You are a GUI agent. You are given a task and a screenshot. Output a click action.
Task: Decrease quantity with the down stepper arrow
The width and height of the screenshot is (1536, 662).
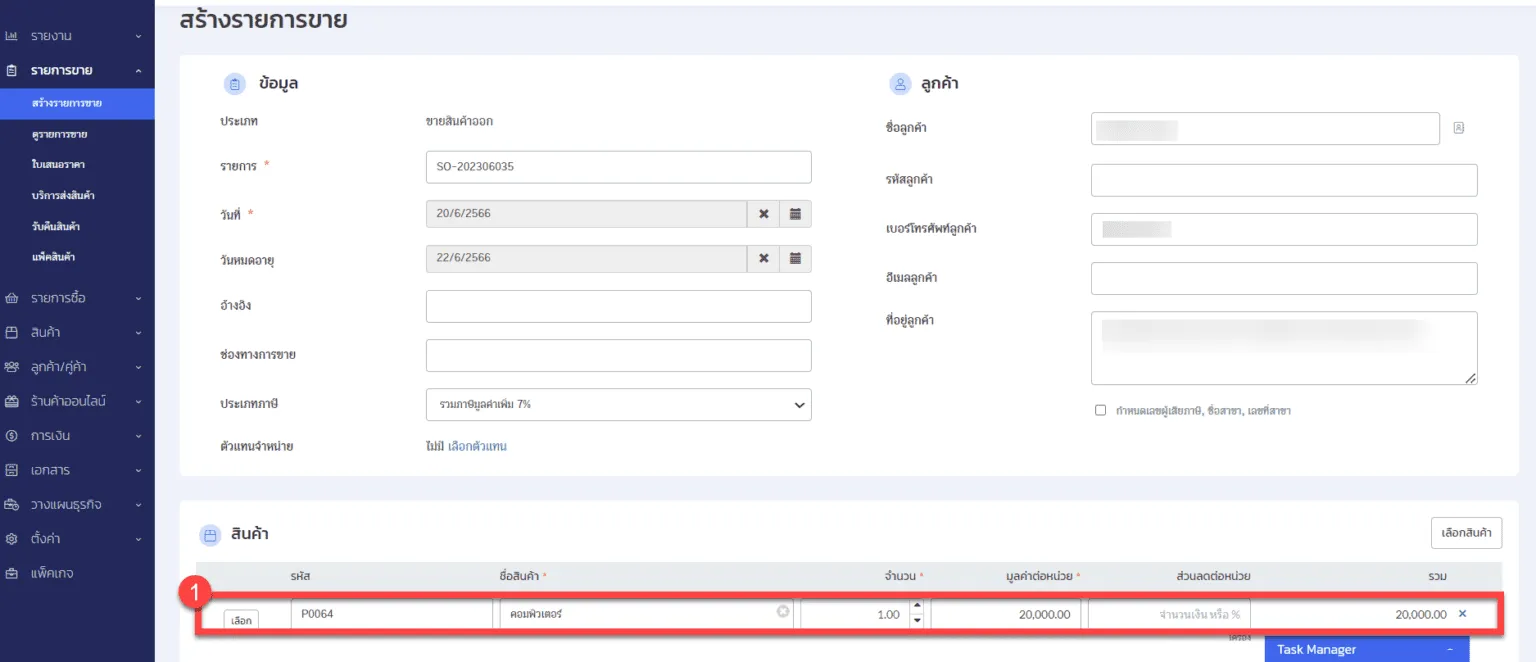coord(917,621)
